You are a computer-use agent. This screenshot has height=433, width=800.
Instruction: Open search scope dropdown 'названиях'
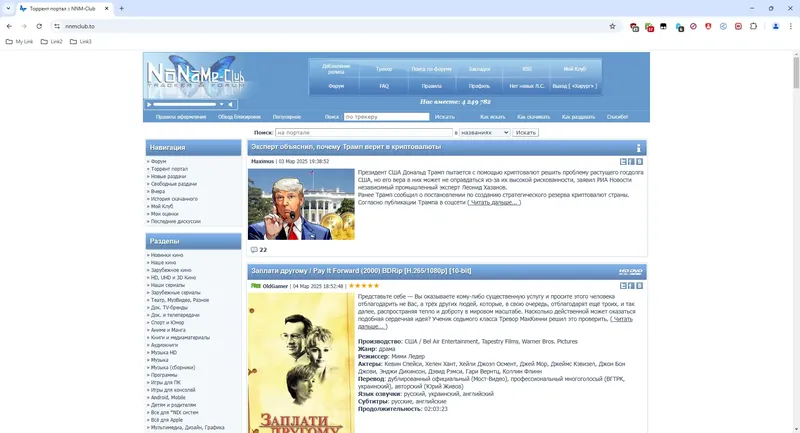(x=484, y=133)
